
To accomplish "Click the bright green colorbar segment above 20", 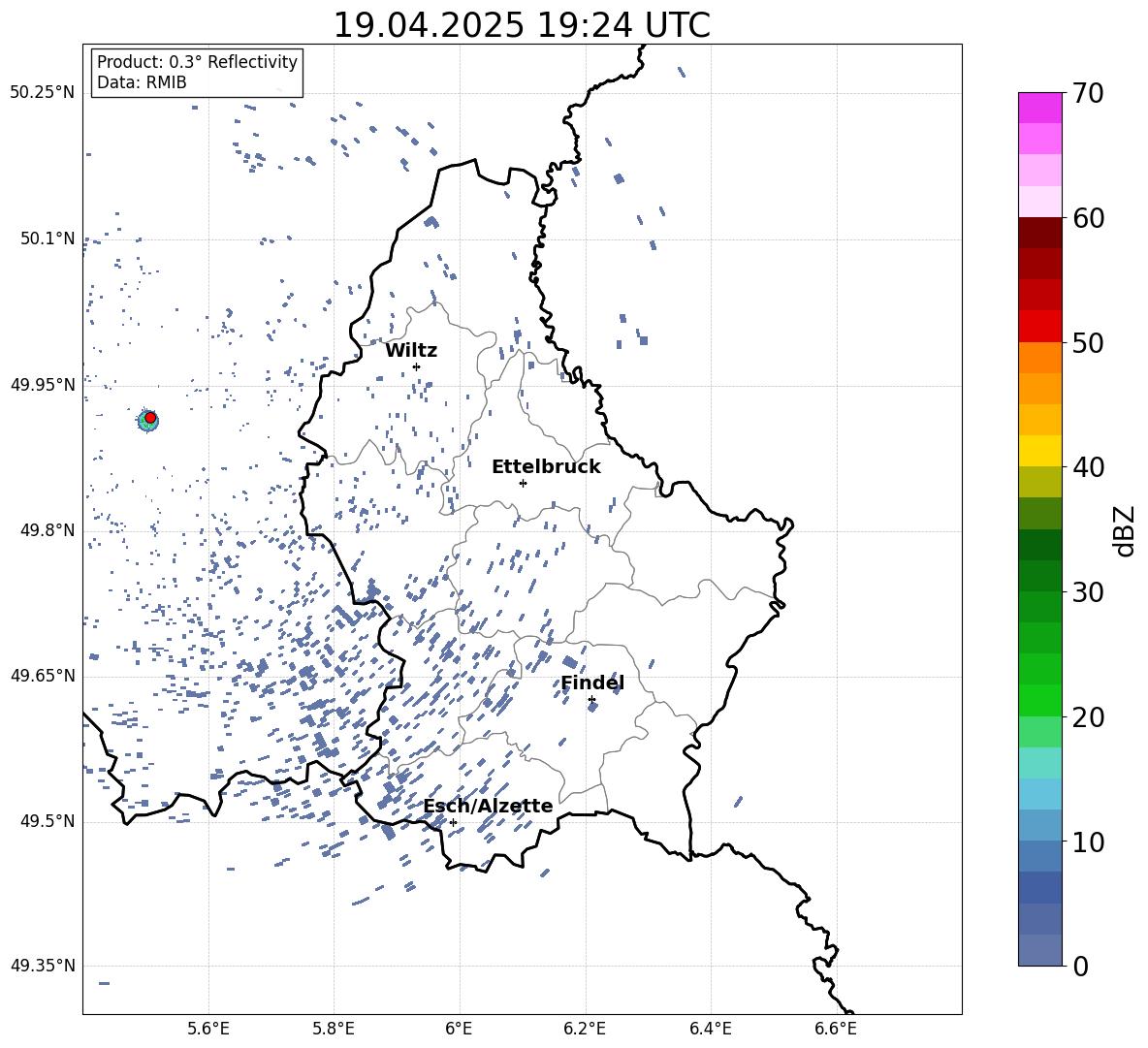I will coord(1039,700).
